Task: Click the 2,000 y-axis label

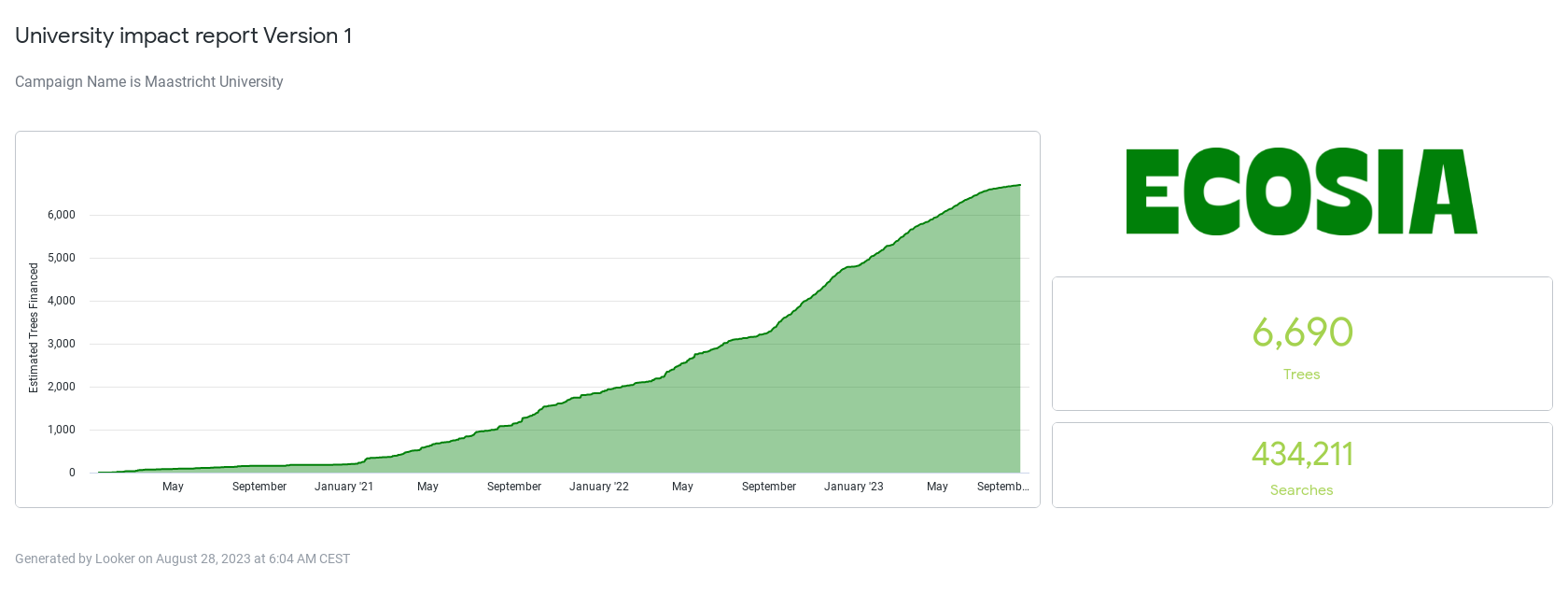Action: [62, 387]
